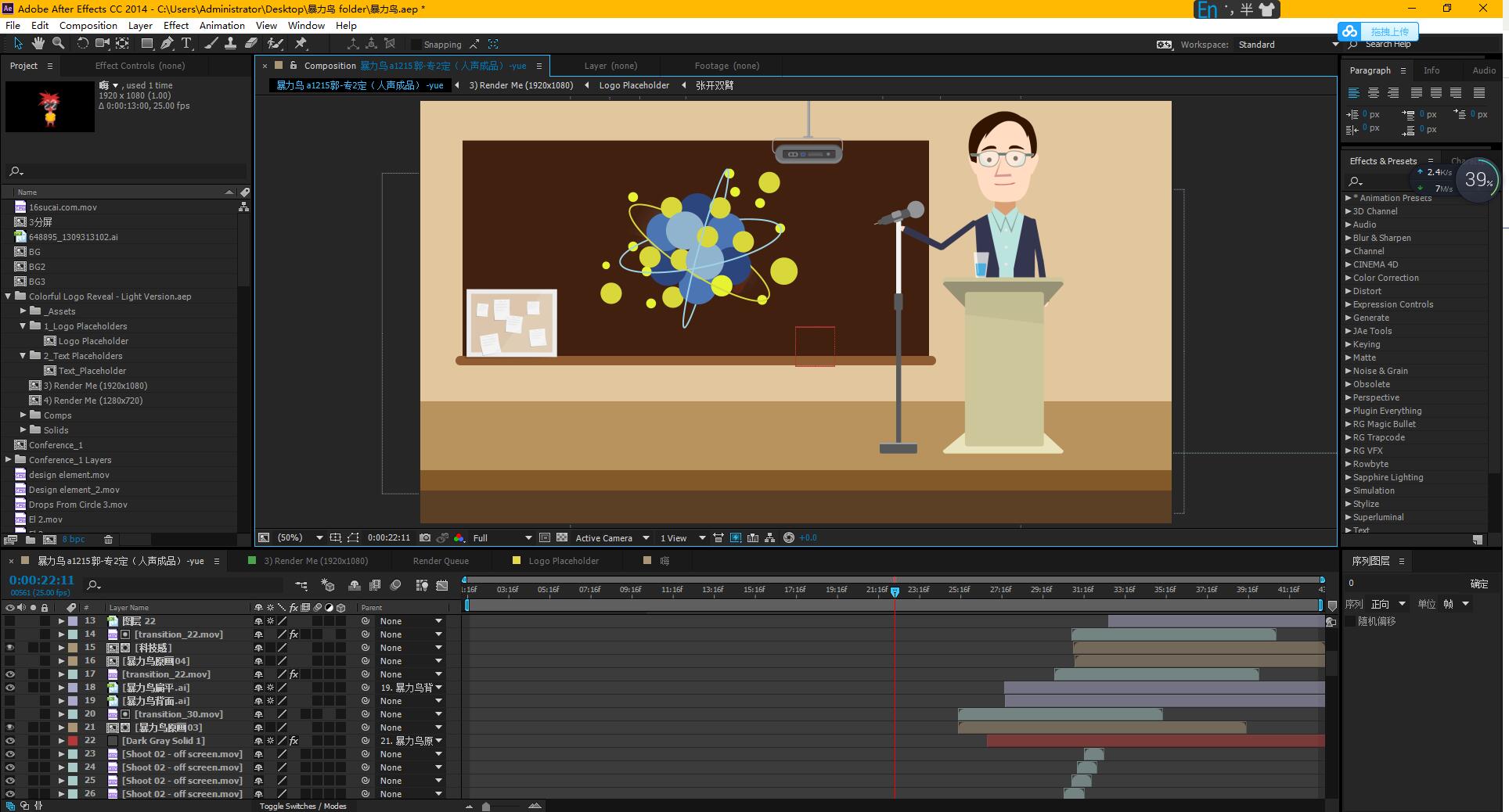The height and width of the screenshot is (812, 1509).
Task: Select the Zoom magnifier tool
Action: click(59, 44)
